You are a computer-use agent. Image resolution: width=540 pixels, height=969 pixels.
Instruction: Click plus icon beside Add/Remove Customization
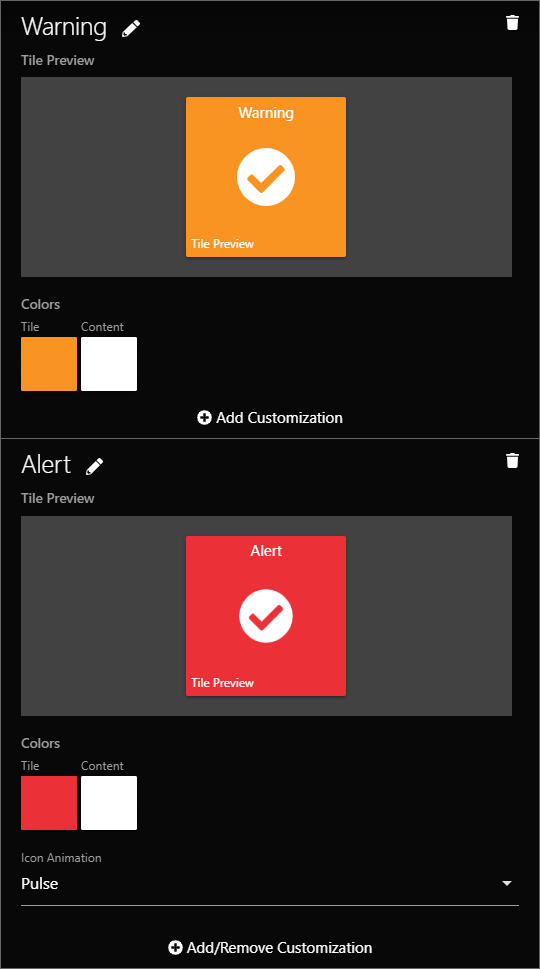(x=175, y=947)
